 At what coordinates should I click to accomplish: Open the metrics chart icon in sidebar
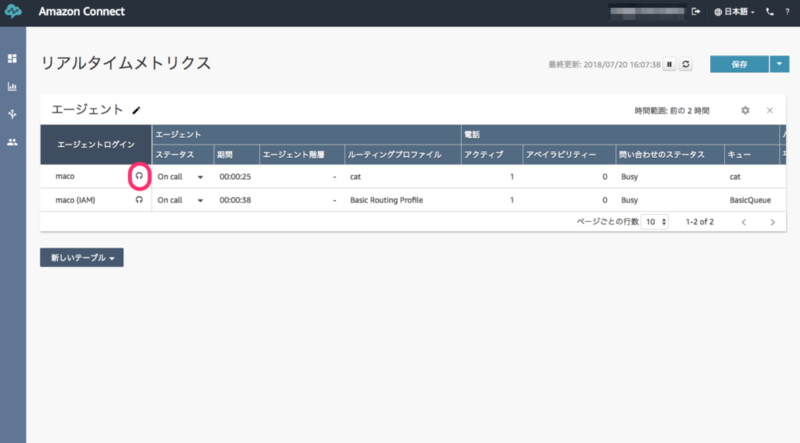click(12, 87)
